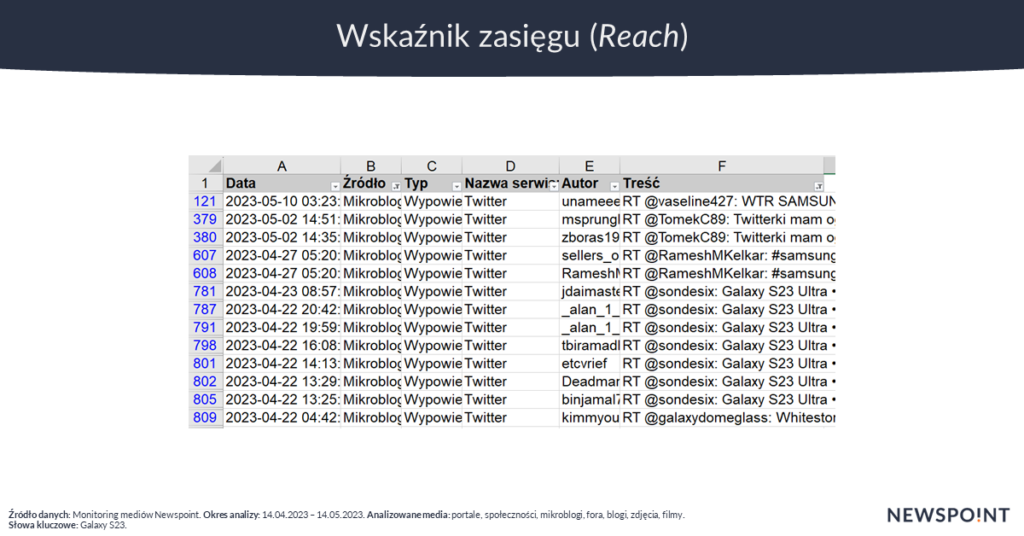Select column A header

coord(281,166)
